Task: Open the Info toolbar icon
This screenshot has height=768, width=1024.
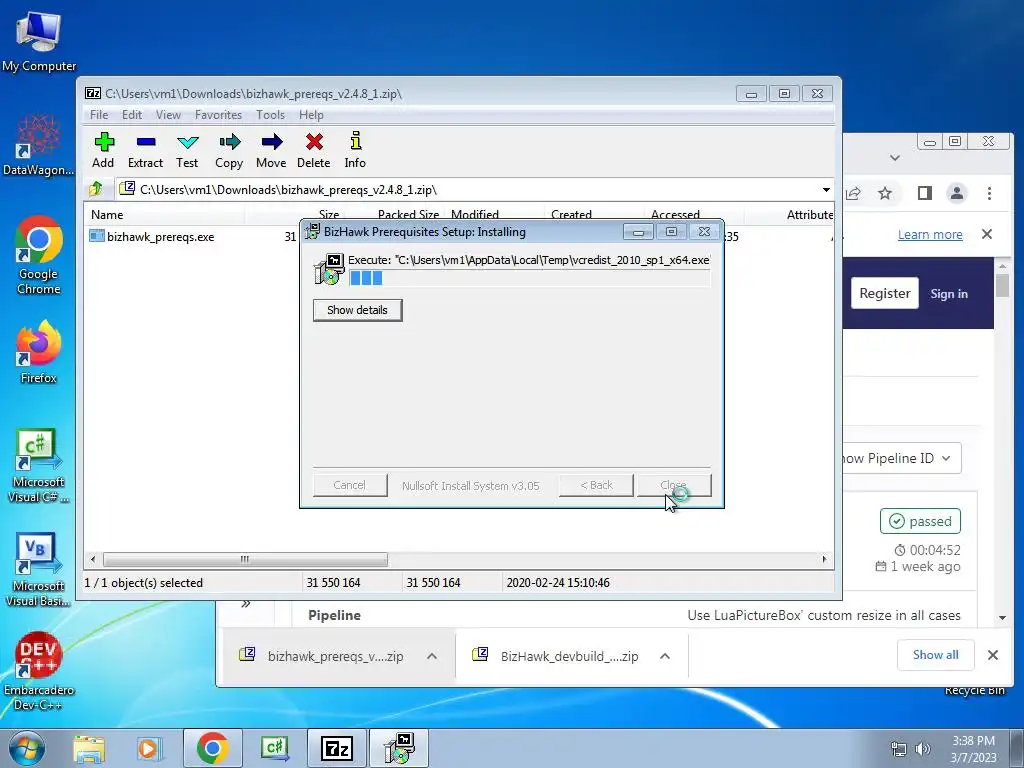Action: tap(355, 150)
